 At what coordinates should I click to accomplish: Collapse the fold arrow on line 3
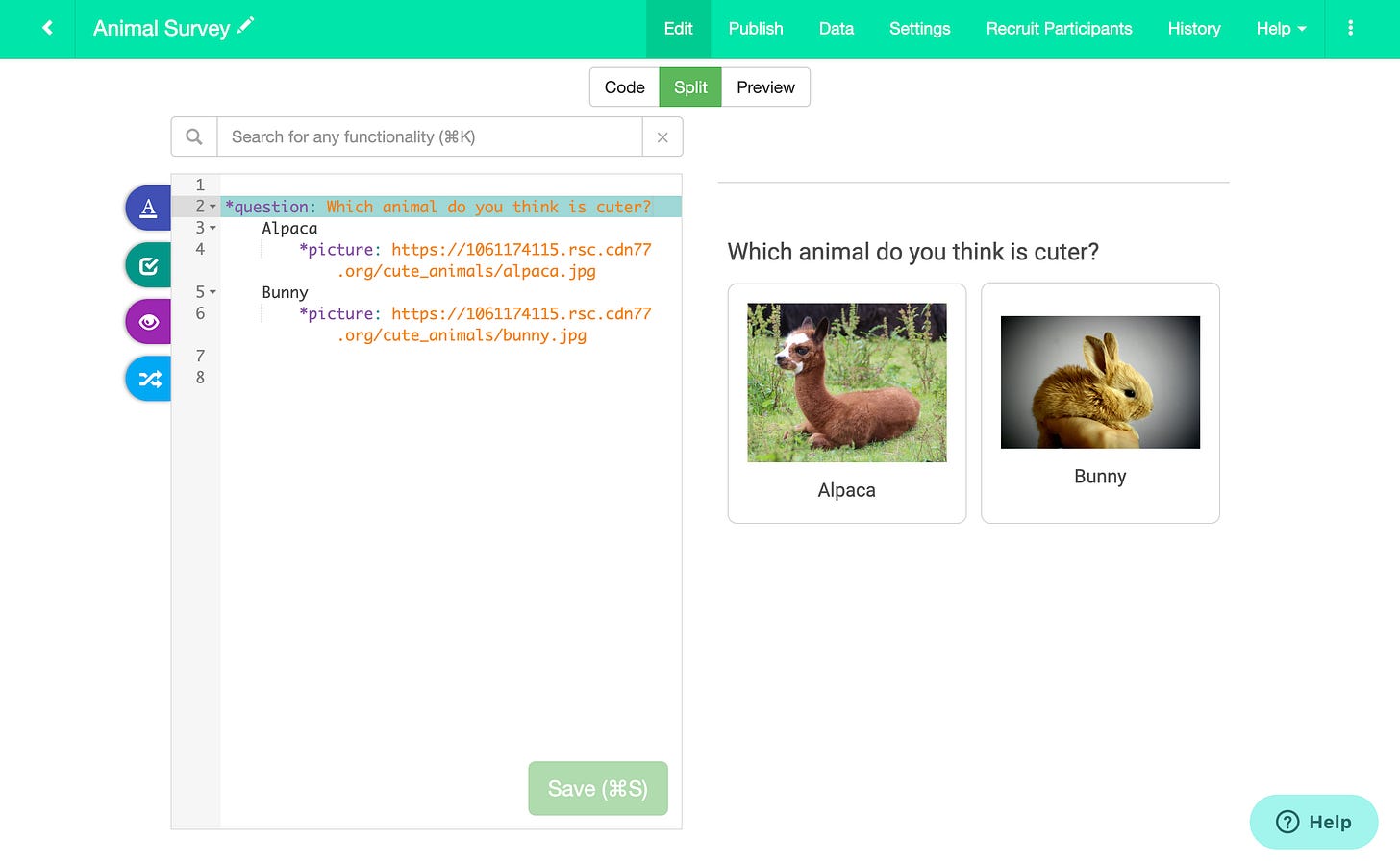pyautogui.click(x=212, y=228)
